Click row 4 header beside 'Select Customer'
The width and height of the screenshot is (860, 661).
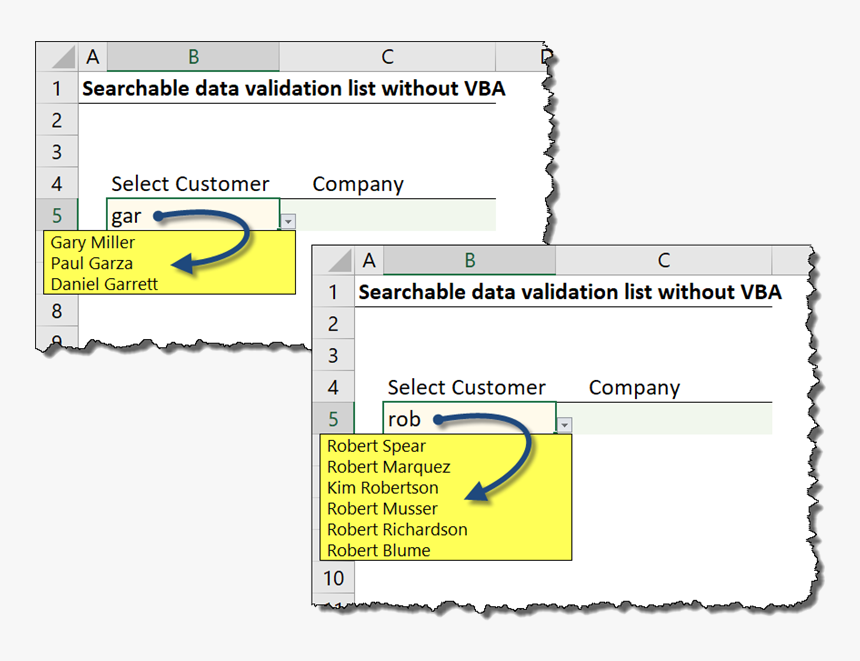tap(57, 184)
